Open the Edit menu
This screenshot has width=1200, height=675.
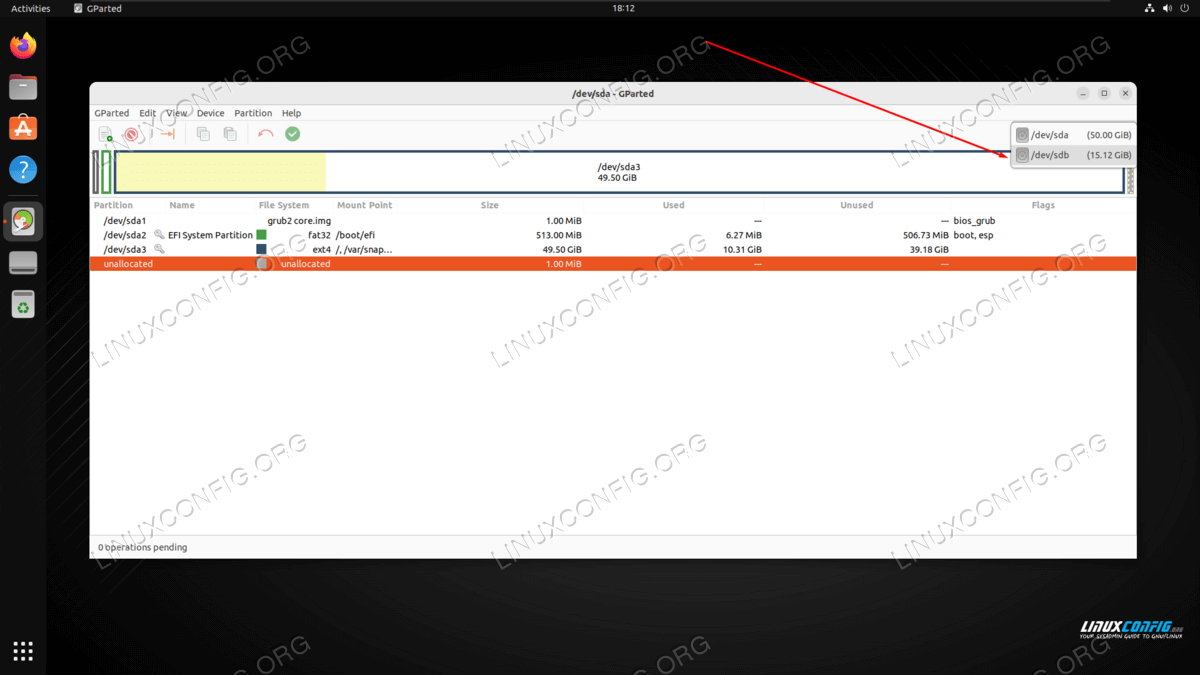tap(148, 113)
